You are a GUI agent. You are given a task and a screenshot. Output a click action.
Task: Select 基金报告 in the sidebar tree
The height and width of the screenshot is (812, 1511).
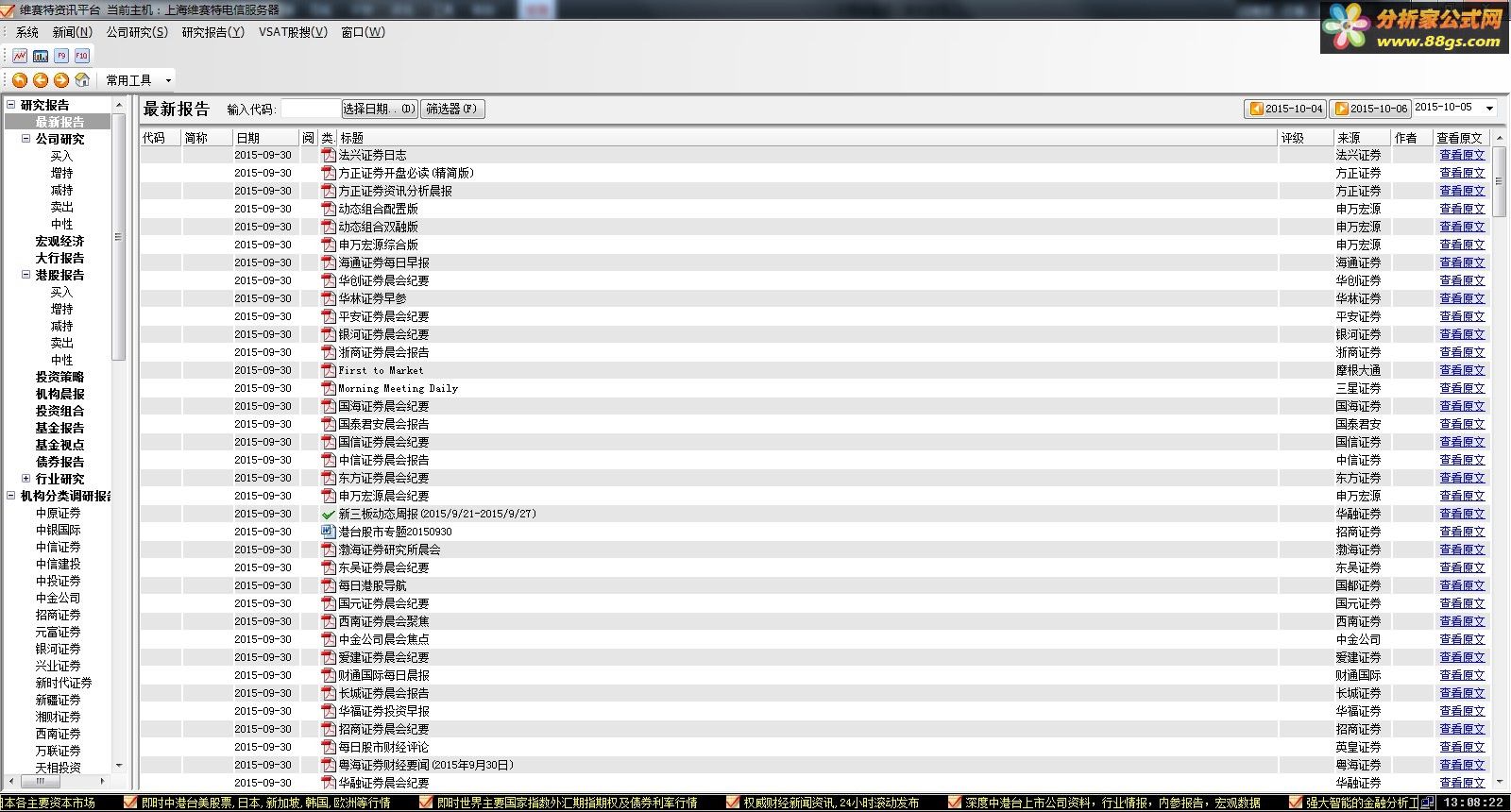pos(59,428)
